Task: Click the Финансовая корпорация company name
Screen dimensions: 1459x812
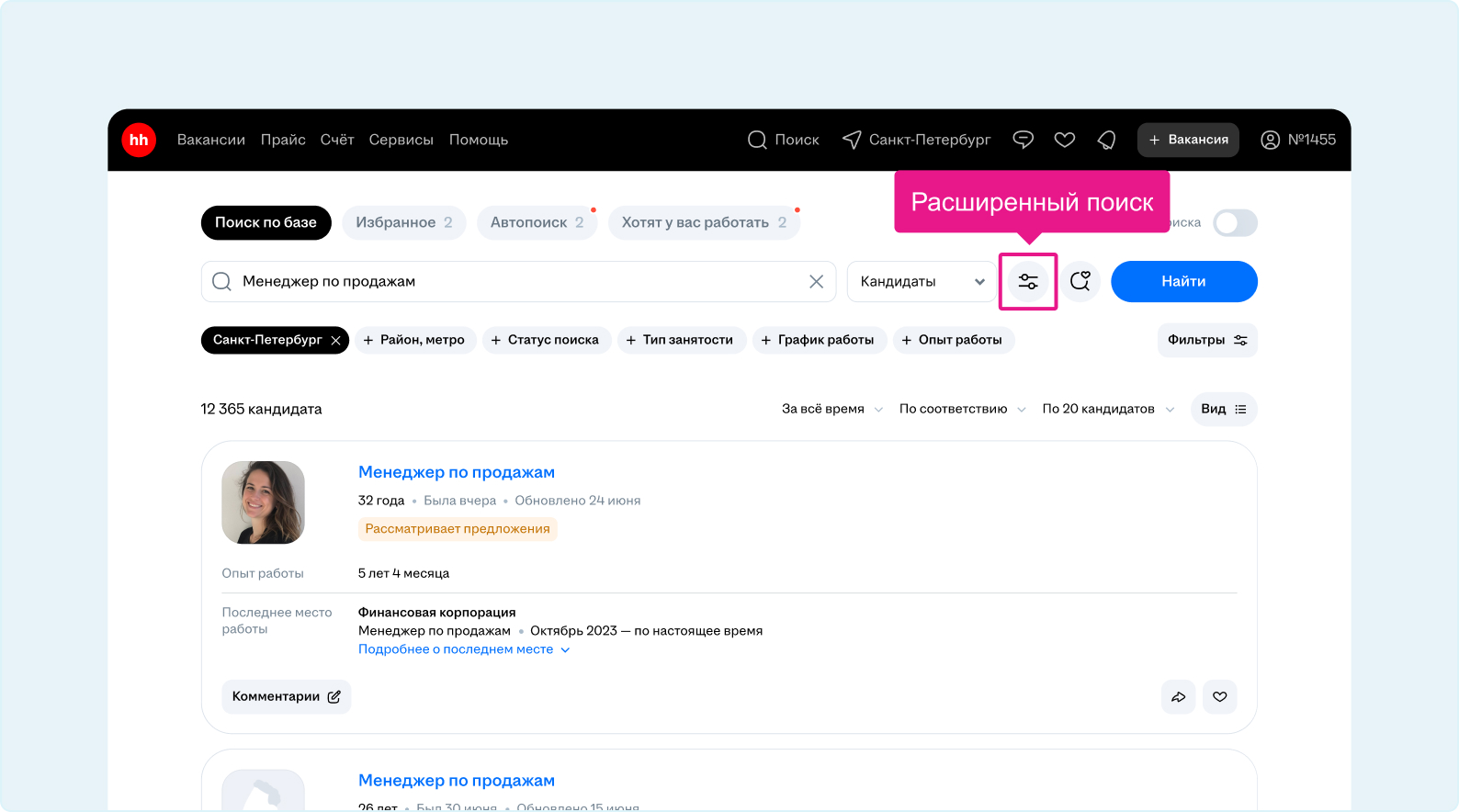Action: pos(437,613)
